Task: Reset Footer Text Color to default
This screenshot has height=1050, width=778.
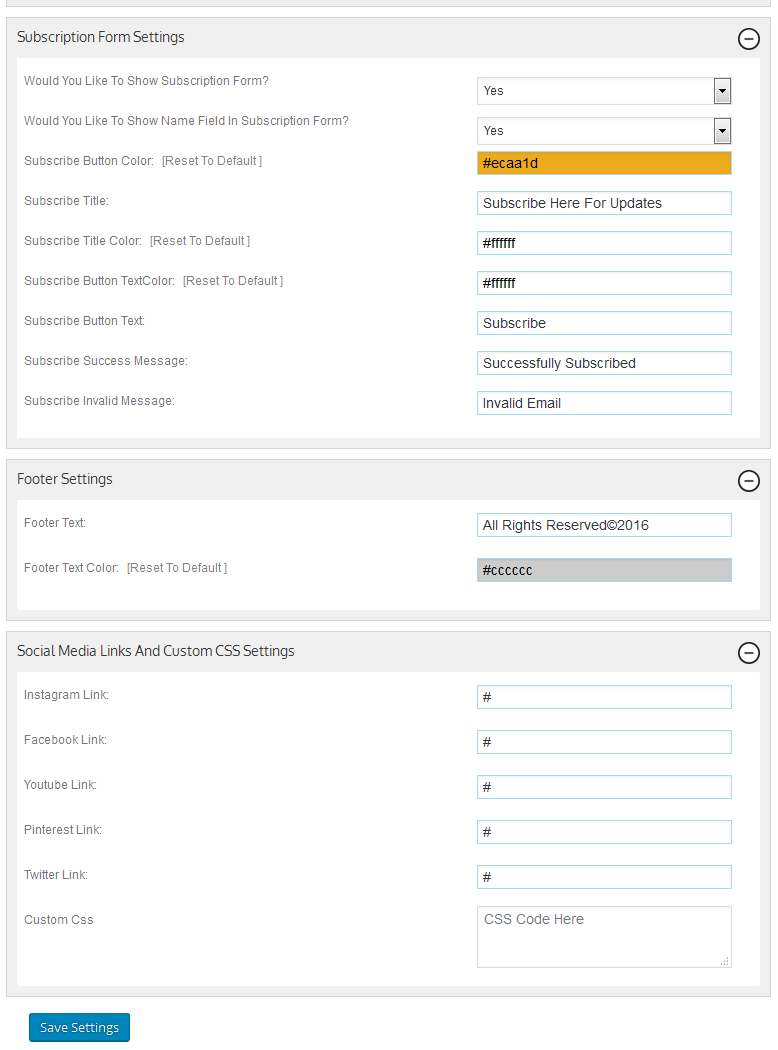Action: point(177,568)
